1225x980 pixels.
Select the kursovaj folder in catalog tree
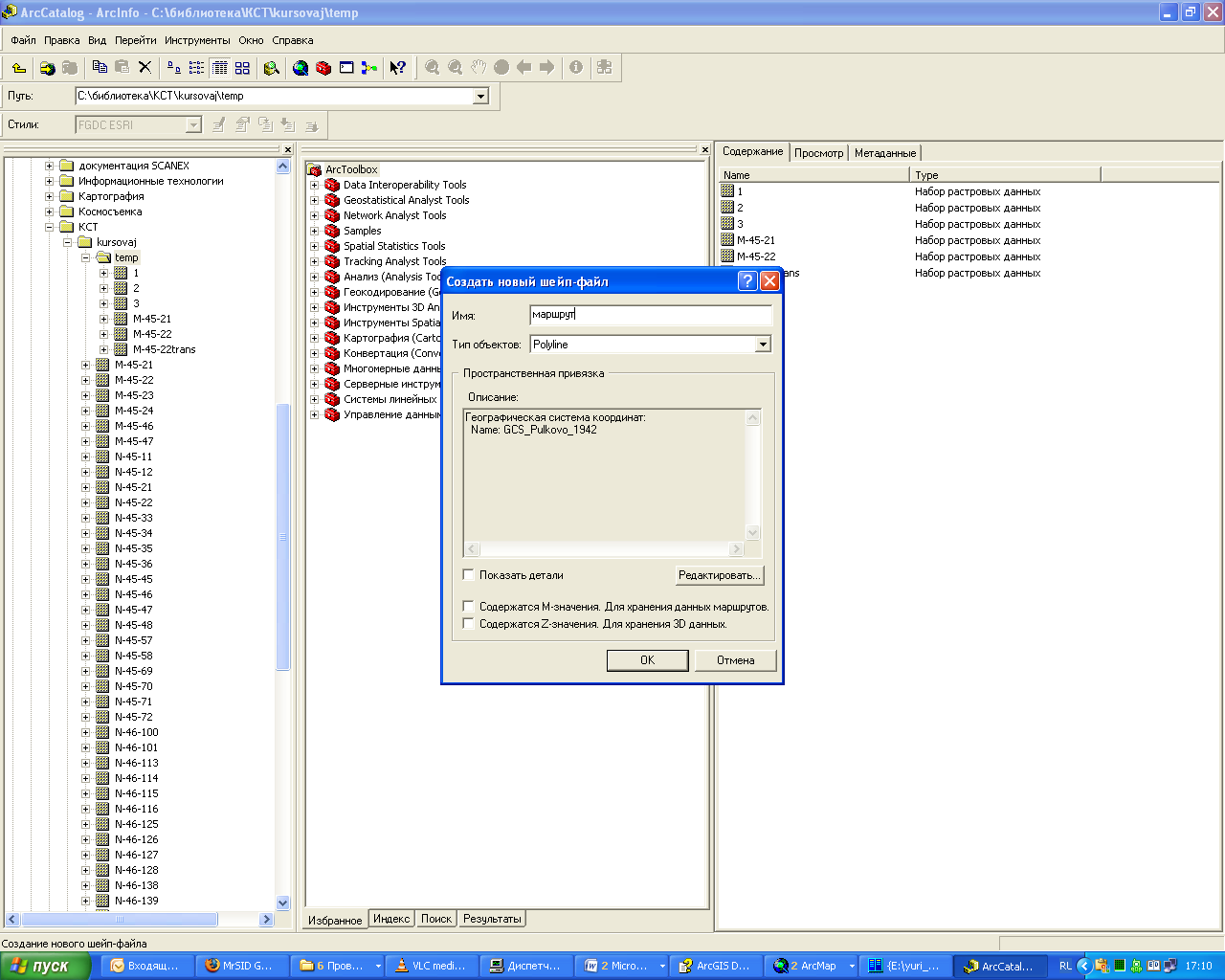117,242
